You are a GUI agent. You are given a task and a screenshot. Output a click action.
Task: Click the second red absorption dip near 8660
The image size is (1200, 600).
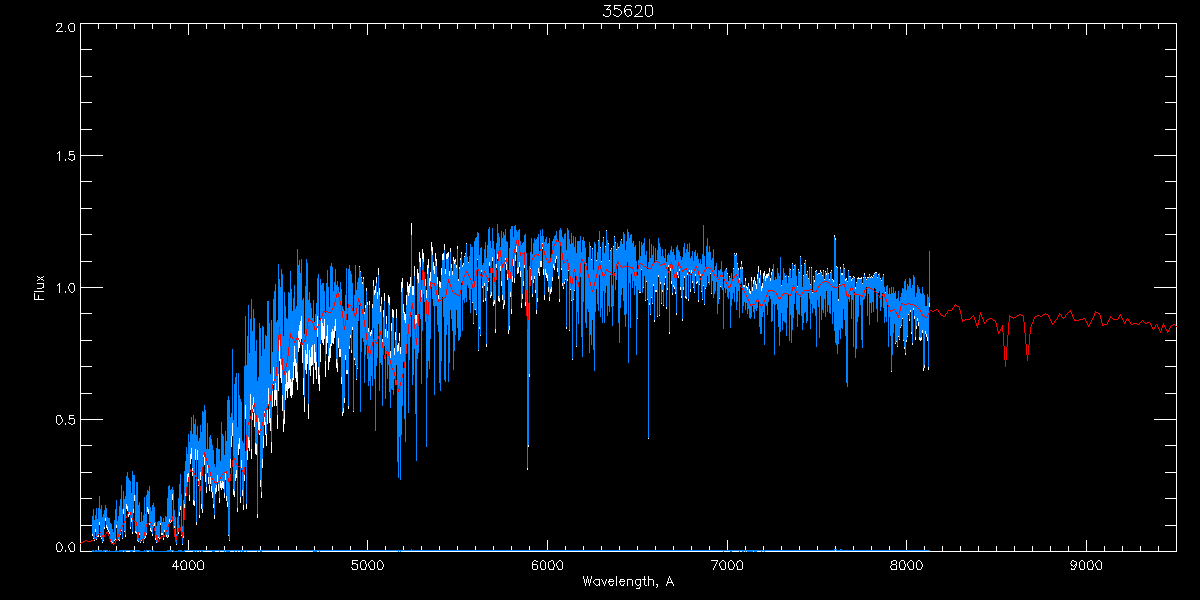(x=1027, y=355)
